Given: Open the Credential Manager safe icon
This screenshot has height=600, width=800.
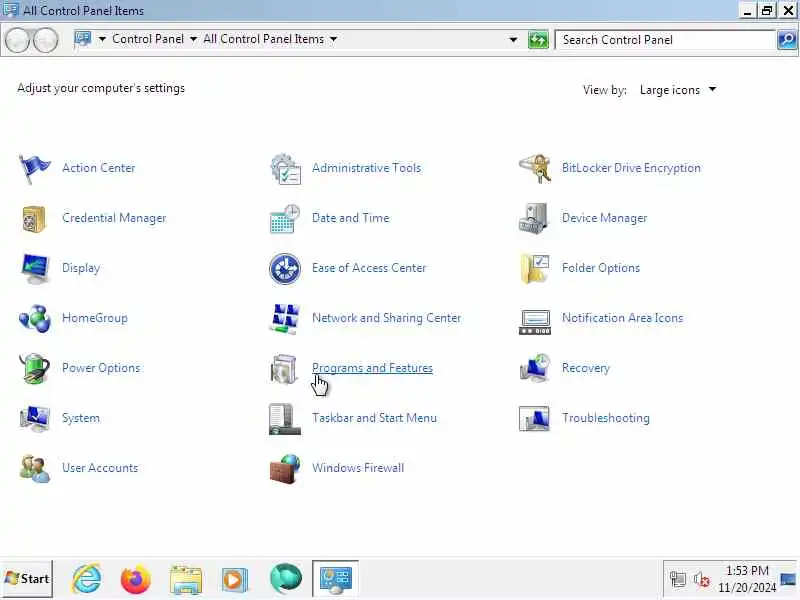Looking at the screenshot, I should click(35, 218).
